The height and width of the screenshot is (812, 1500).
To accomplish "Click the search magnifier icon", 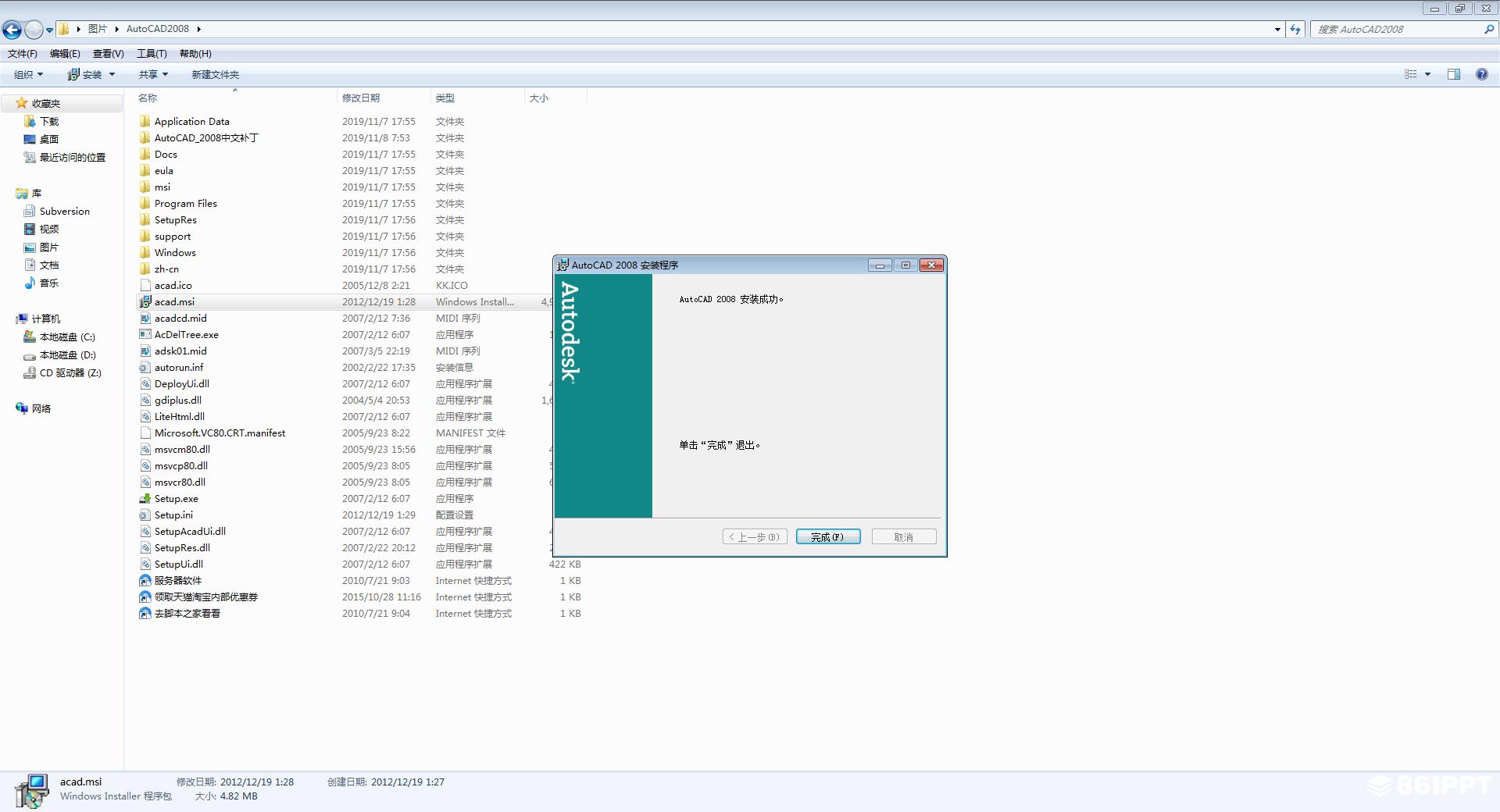I will click(x=1488, y=30).
